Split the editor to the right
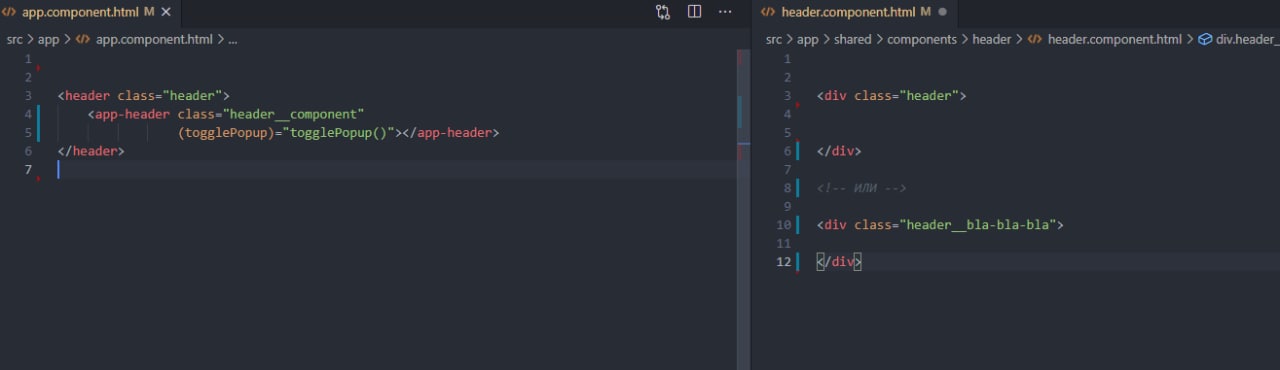Screen dimensions: 1280x370 tap(694, 12)
